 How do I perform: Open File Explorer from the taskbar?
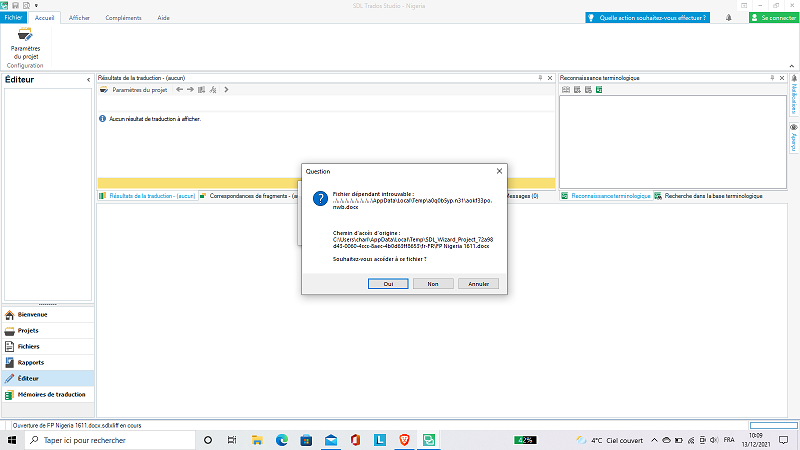tap(257, 440)
